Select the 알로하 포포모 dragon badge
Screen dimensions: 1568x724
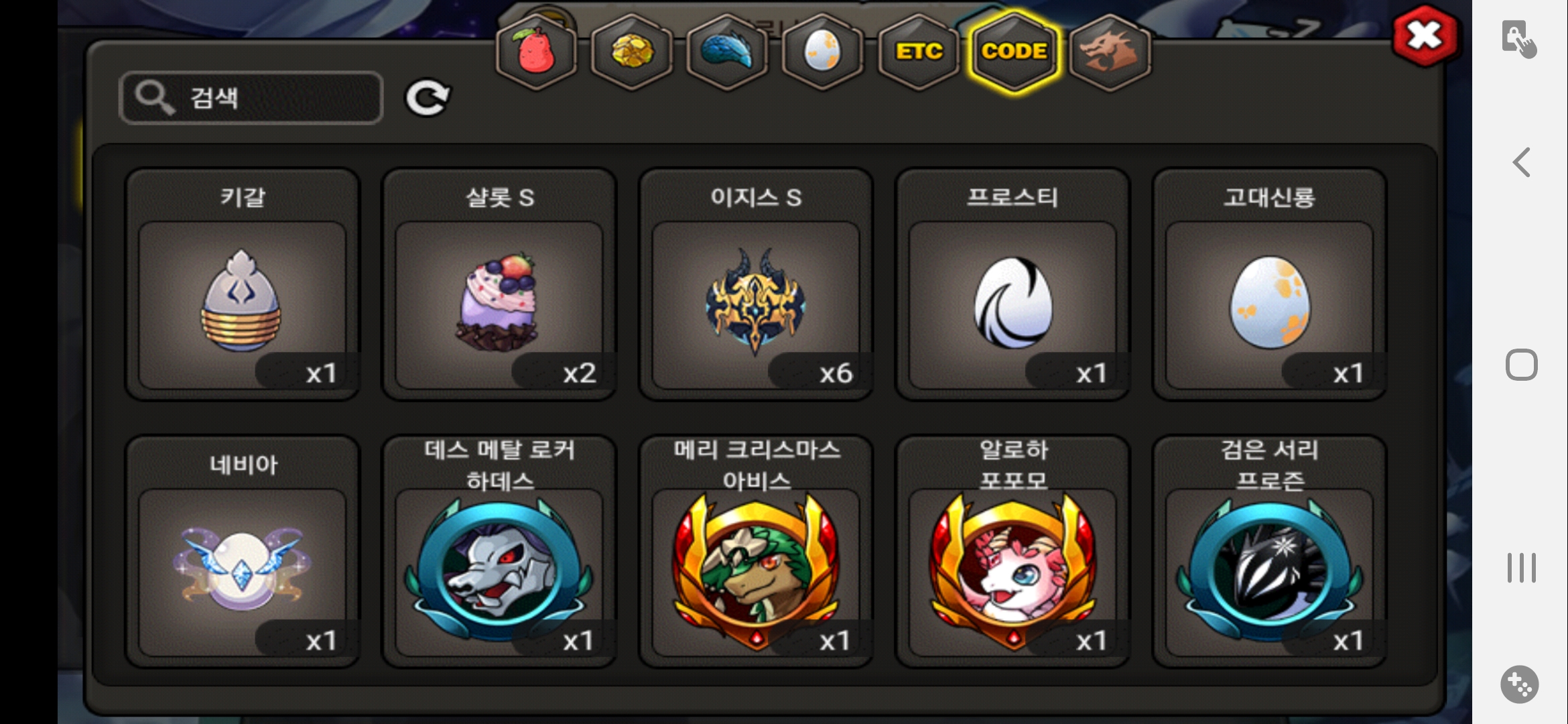click(1012, 551)
